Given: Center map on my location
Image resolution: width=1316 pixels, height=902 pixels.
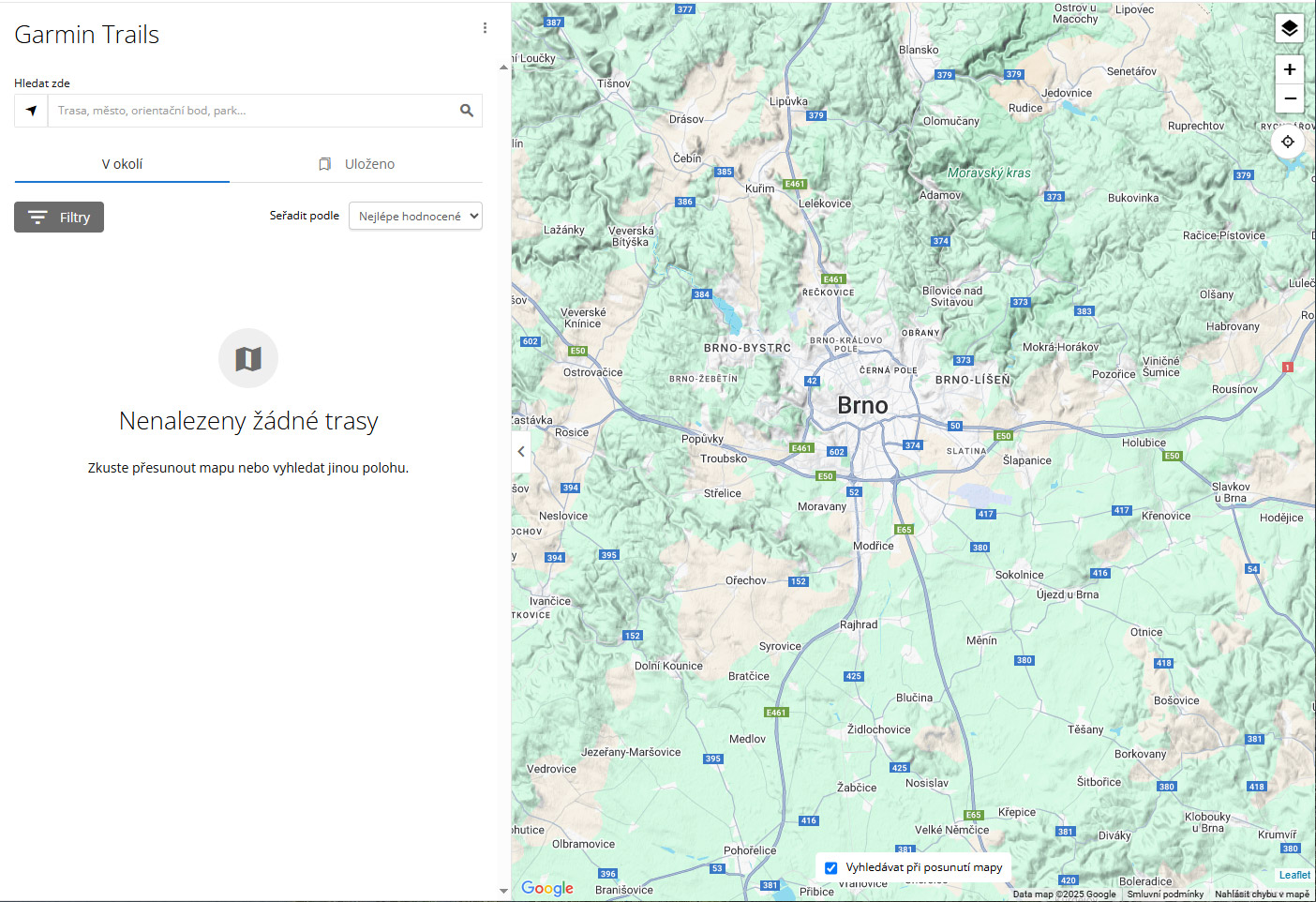Looking at the screenshot, I should [x=1288, y=142].
